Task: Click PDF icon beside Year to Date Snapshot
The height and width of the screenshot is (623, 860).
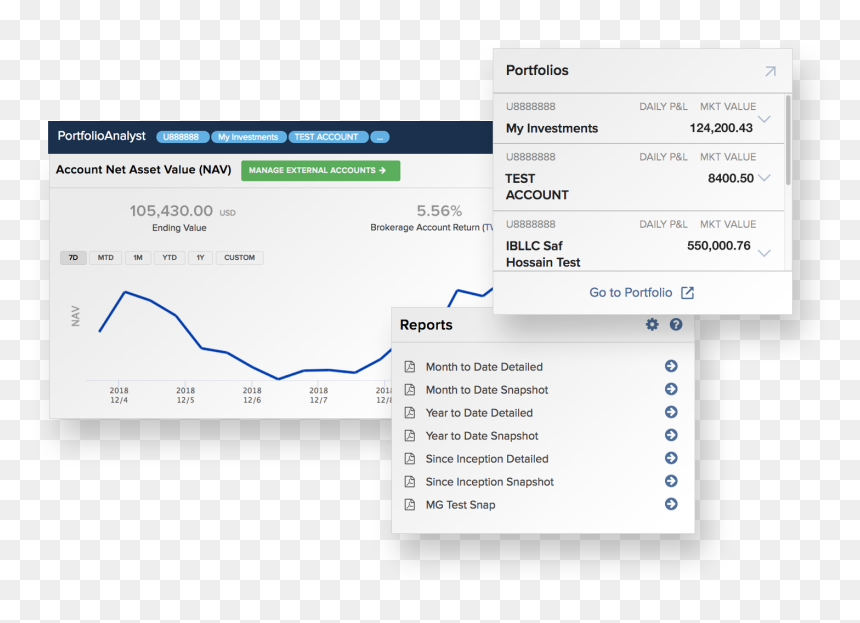Action: click(x=410, y=436)
